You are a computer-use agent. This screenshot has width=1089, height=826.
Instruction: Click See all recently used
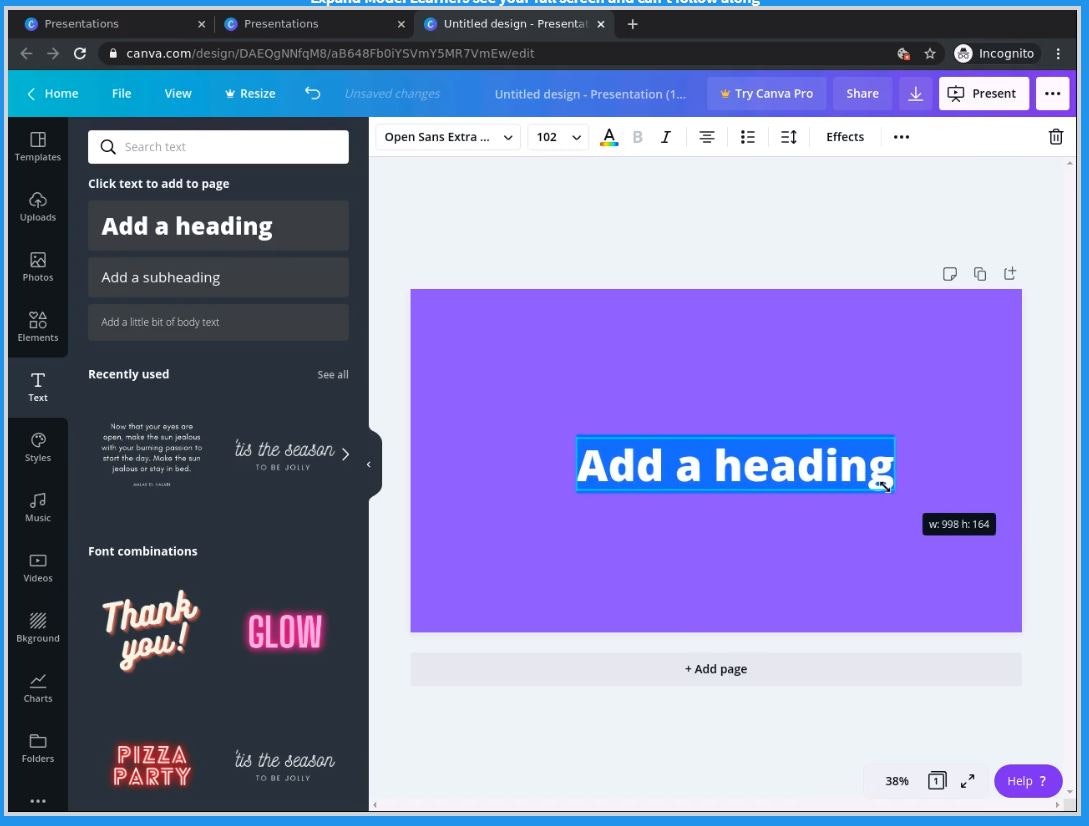click(333, 374)
